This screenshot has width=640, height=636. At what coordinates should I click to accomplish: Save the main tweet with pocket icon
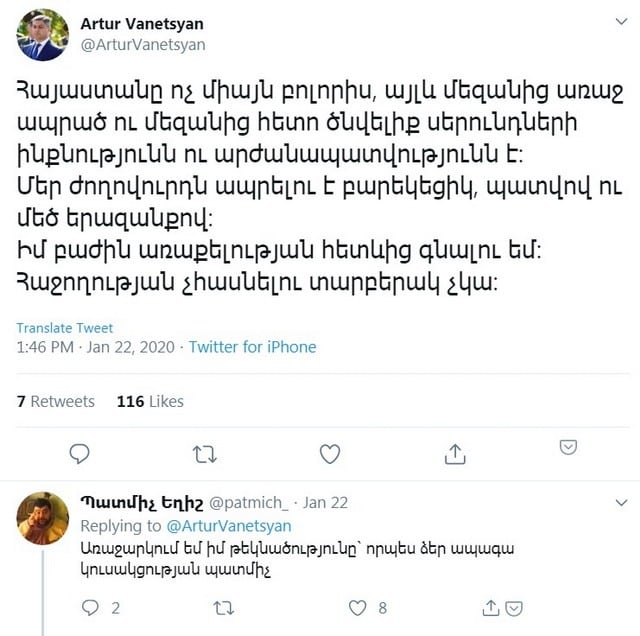pyautogui.click(x=568, y=447)
